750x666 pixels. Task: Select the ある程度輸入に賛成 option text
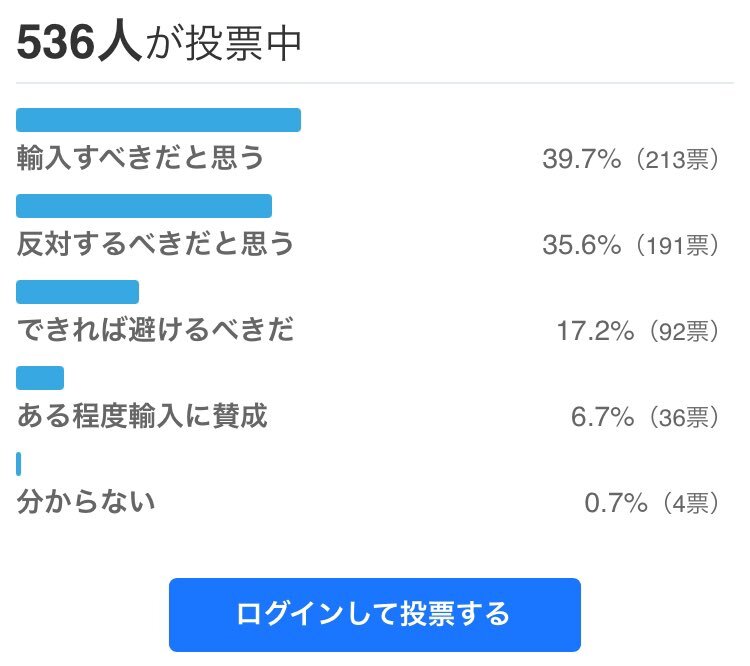(x=142, y=415)
